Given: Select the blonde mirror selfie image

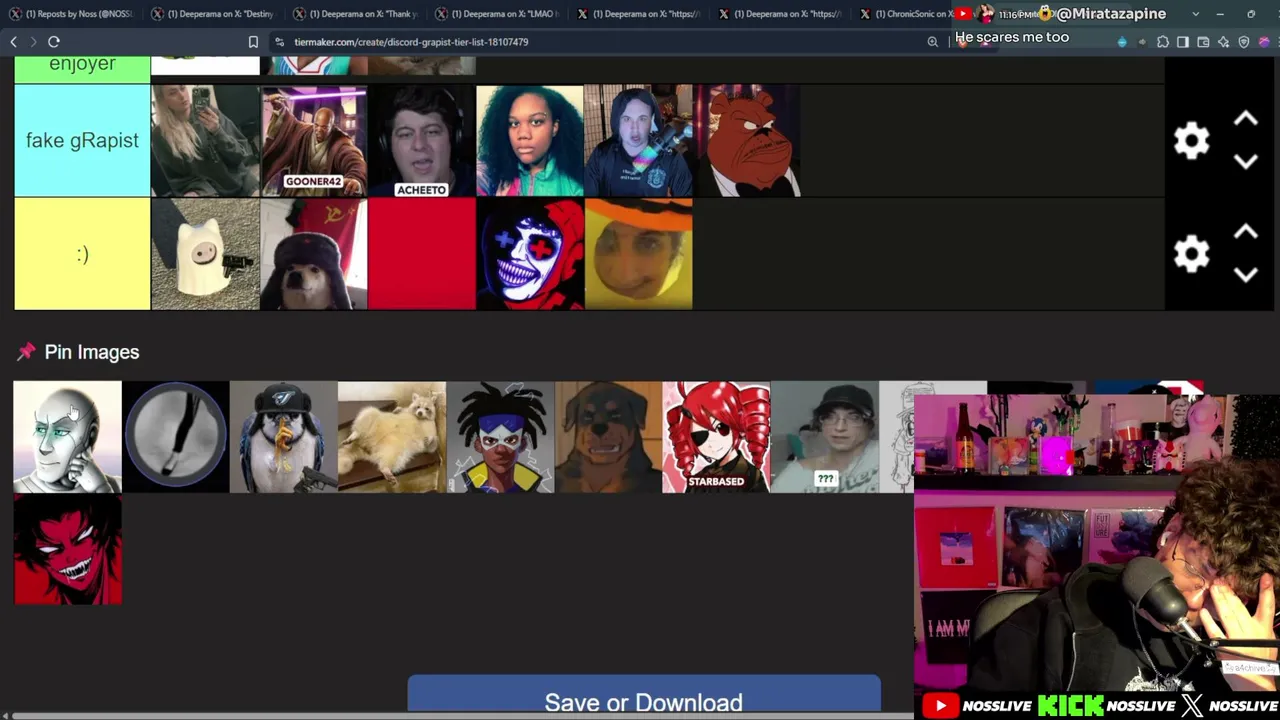Looking at the screenshot, I should point(205,141).
